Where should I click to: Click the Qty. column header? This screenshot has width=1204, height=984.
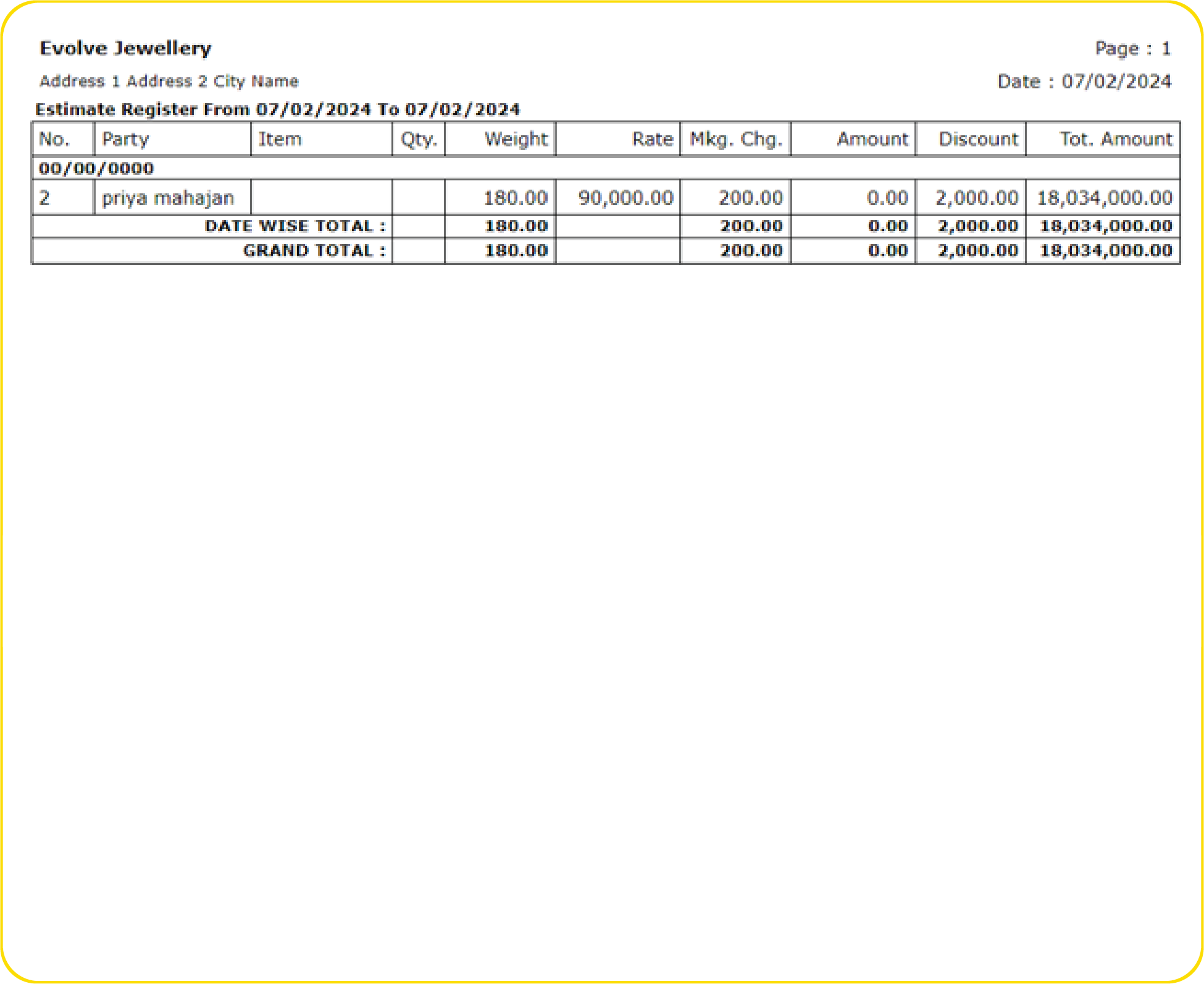point(419,139)
